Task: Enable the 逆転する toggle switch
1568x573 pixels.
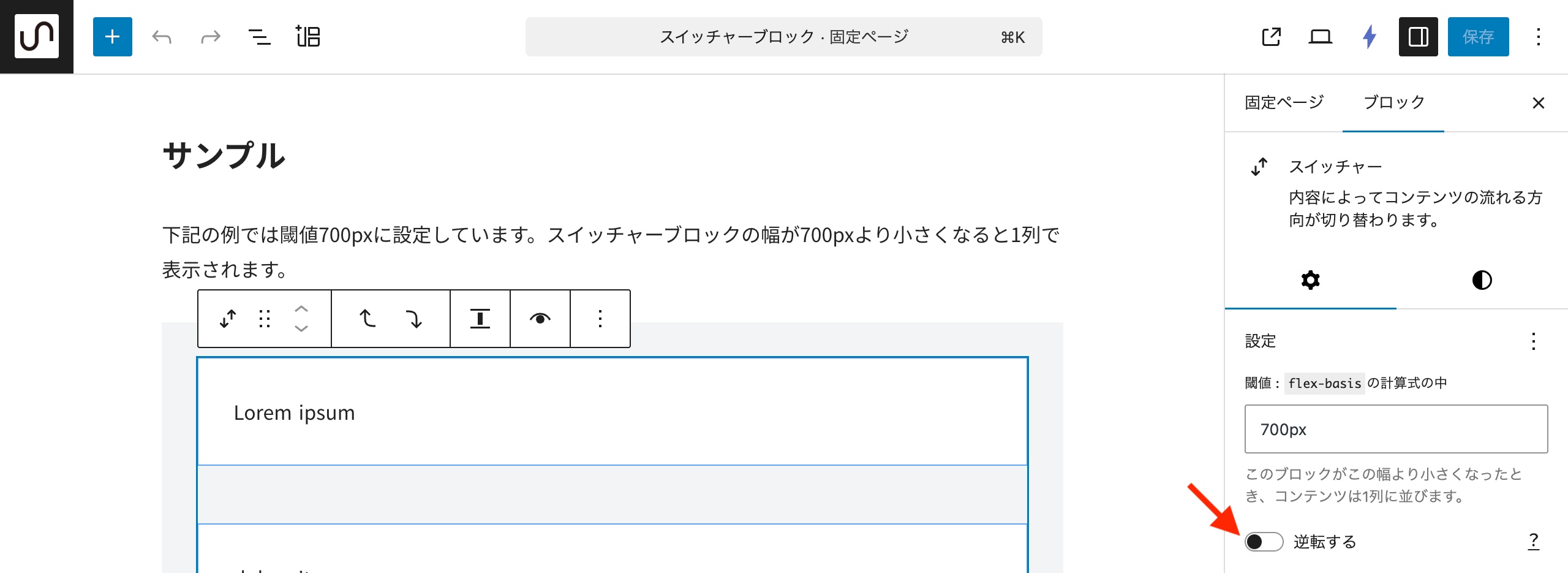Action: point(1264,542)
